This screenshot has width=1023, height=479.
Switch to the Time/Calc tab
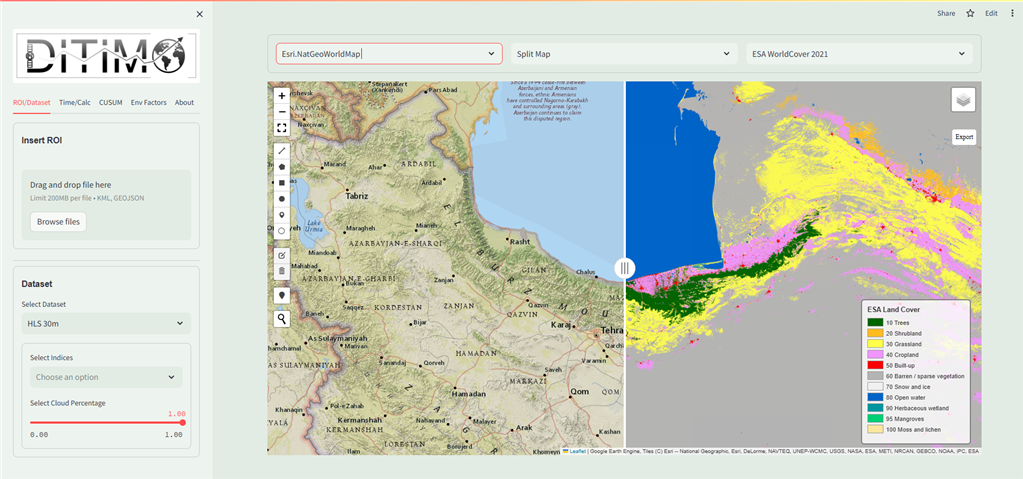[x=75, y=102]
